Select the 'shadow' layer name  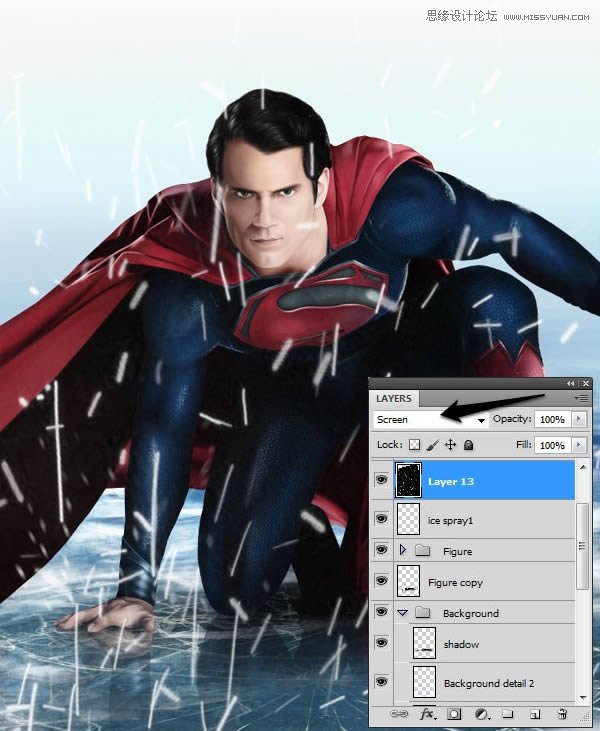coord(461,645)
